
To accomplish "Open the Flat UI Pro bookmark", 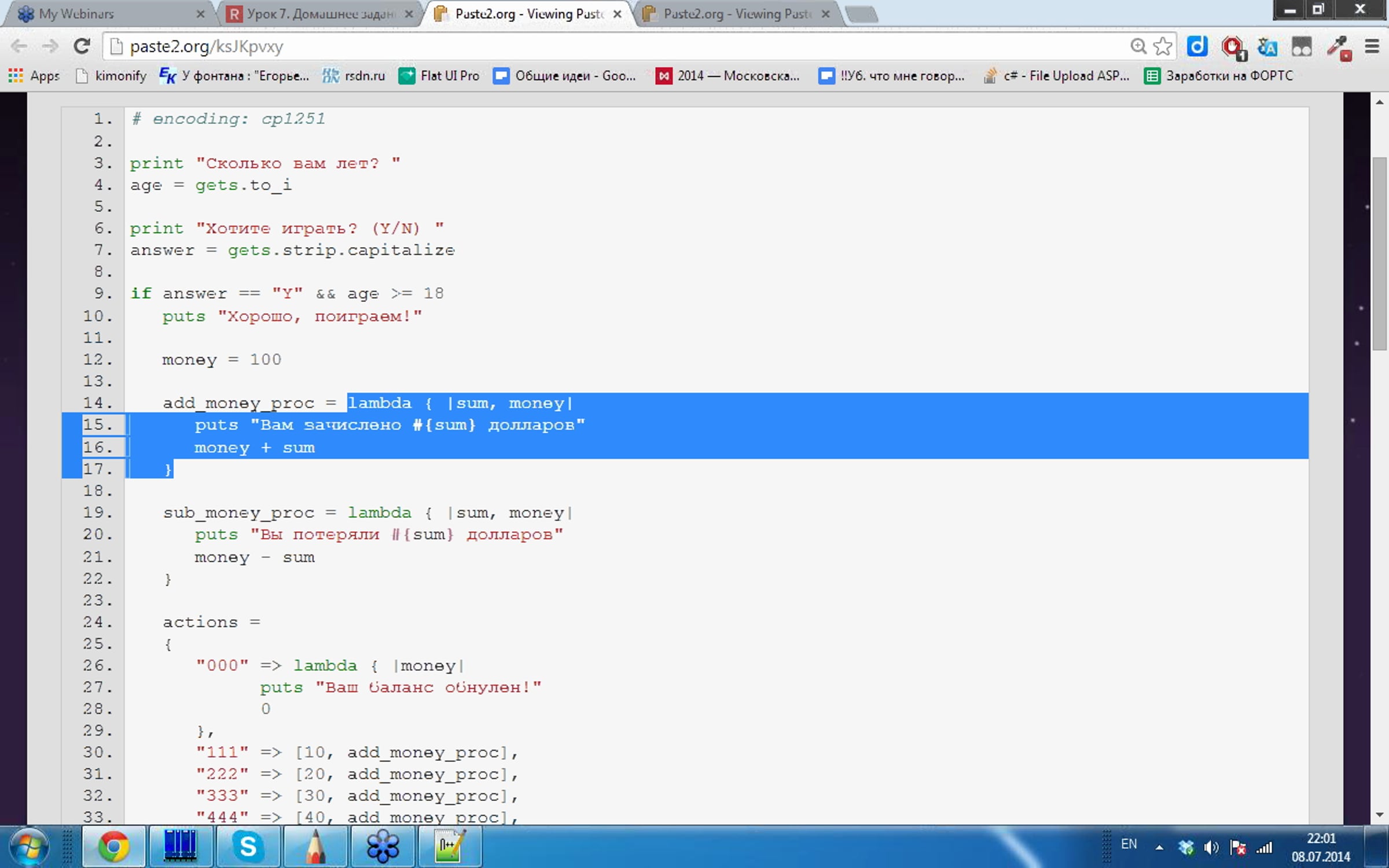I will coord(439,76).
